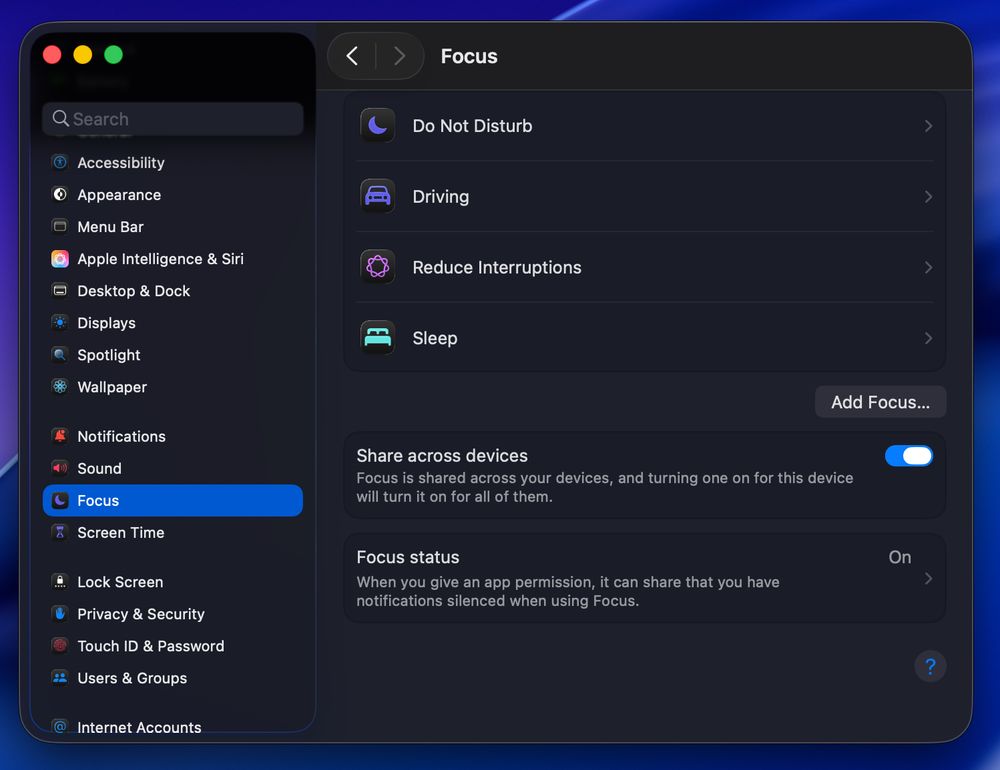Go forward with the right arrow
This screenshot has height=770, width=1000.
400,56
